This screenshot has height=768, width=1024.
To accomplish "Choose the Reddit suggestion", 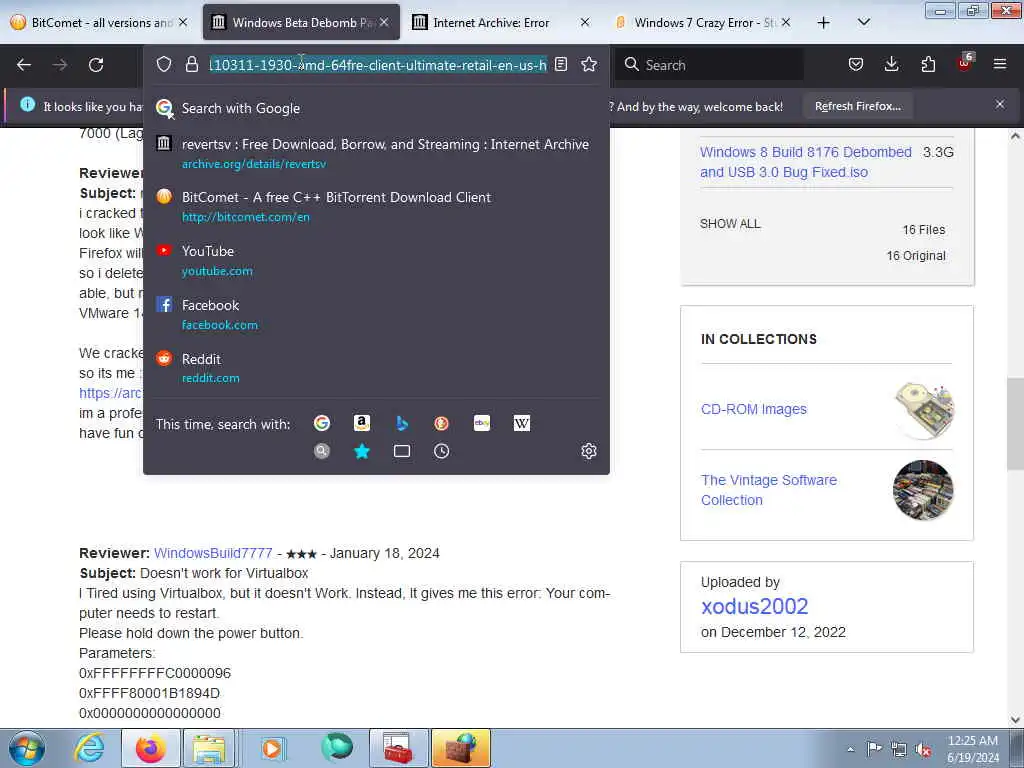I will (376, 368).
